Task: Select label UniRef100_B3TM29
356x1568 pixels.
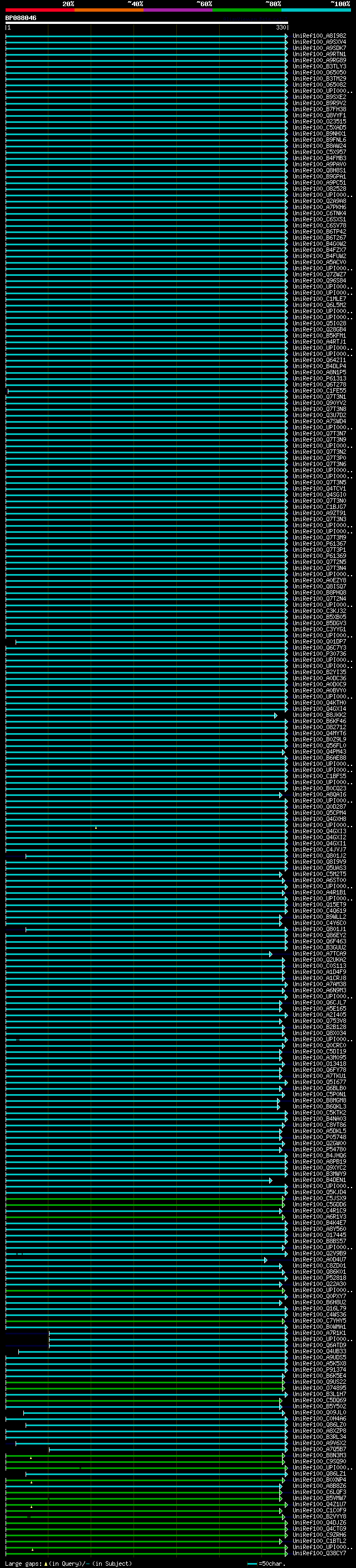Action: (319, 78)
